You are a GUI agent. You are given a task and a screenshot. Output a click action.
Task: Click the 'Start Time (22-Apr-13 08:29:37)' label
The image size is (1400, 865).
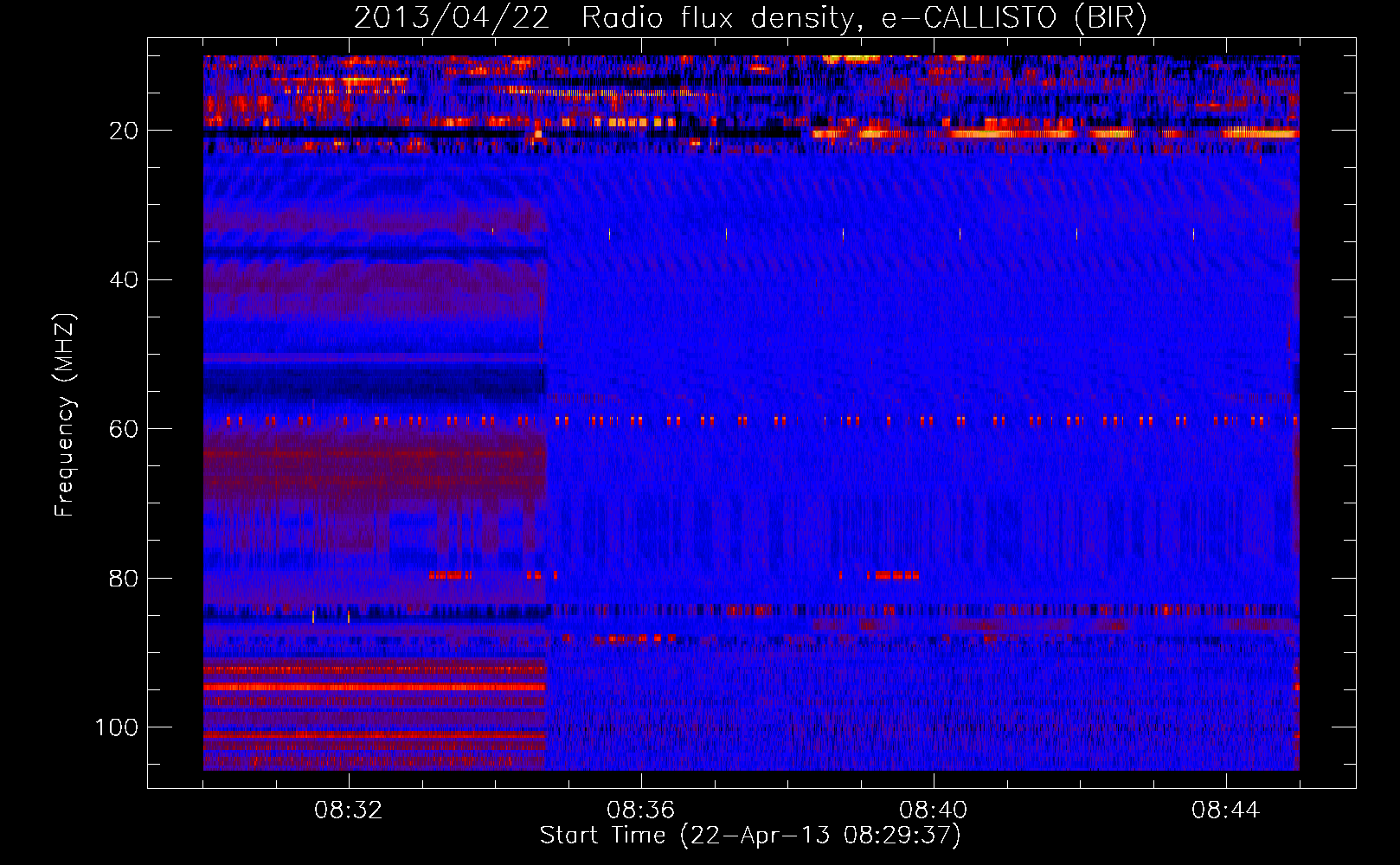click(x=750, y=836)
